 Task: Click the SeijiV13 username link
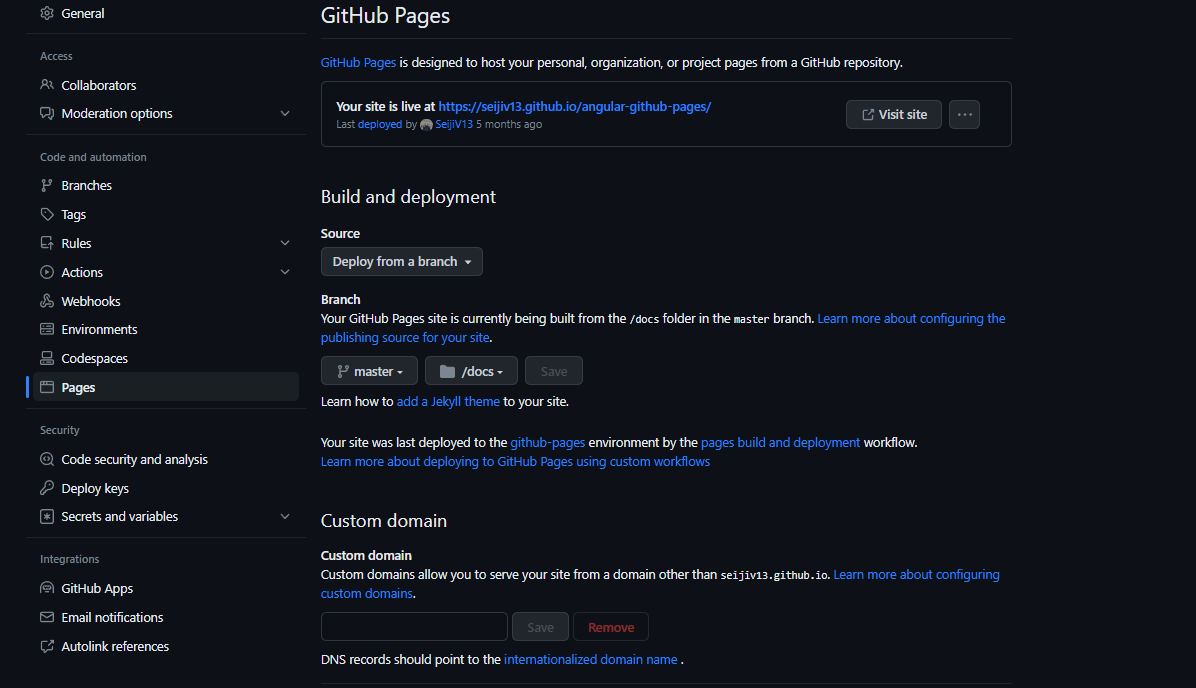454,124
